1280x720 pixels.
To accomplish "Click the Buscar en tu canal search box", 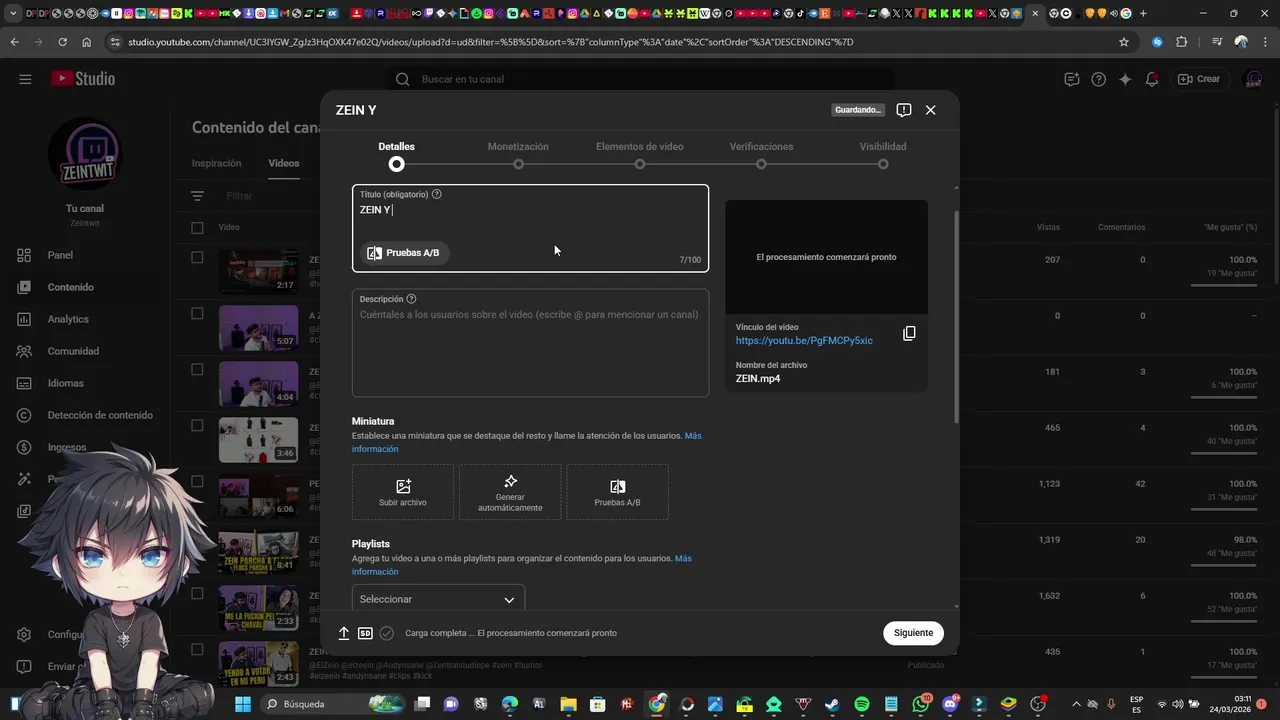I will (640, 79).
